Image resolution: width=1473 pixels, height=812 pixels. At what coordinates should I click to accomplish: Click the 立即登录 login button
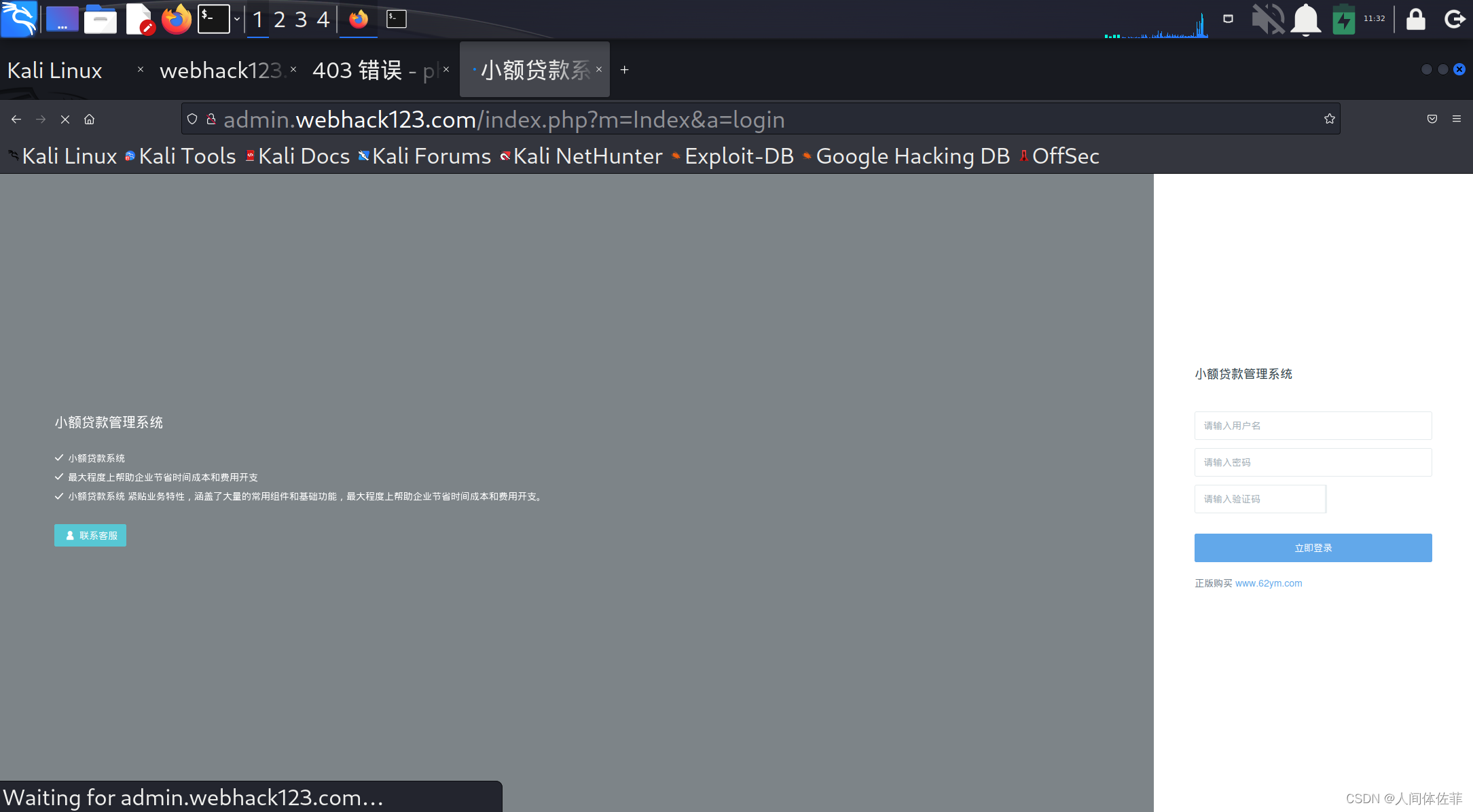point(1313,548)
